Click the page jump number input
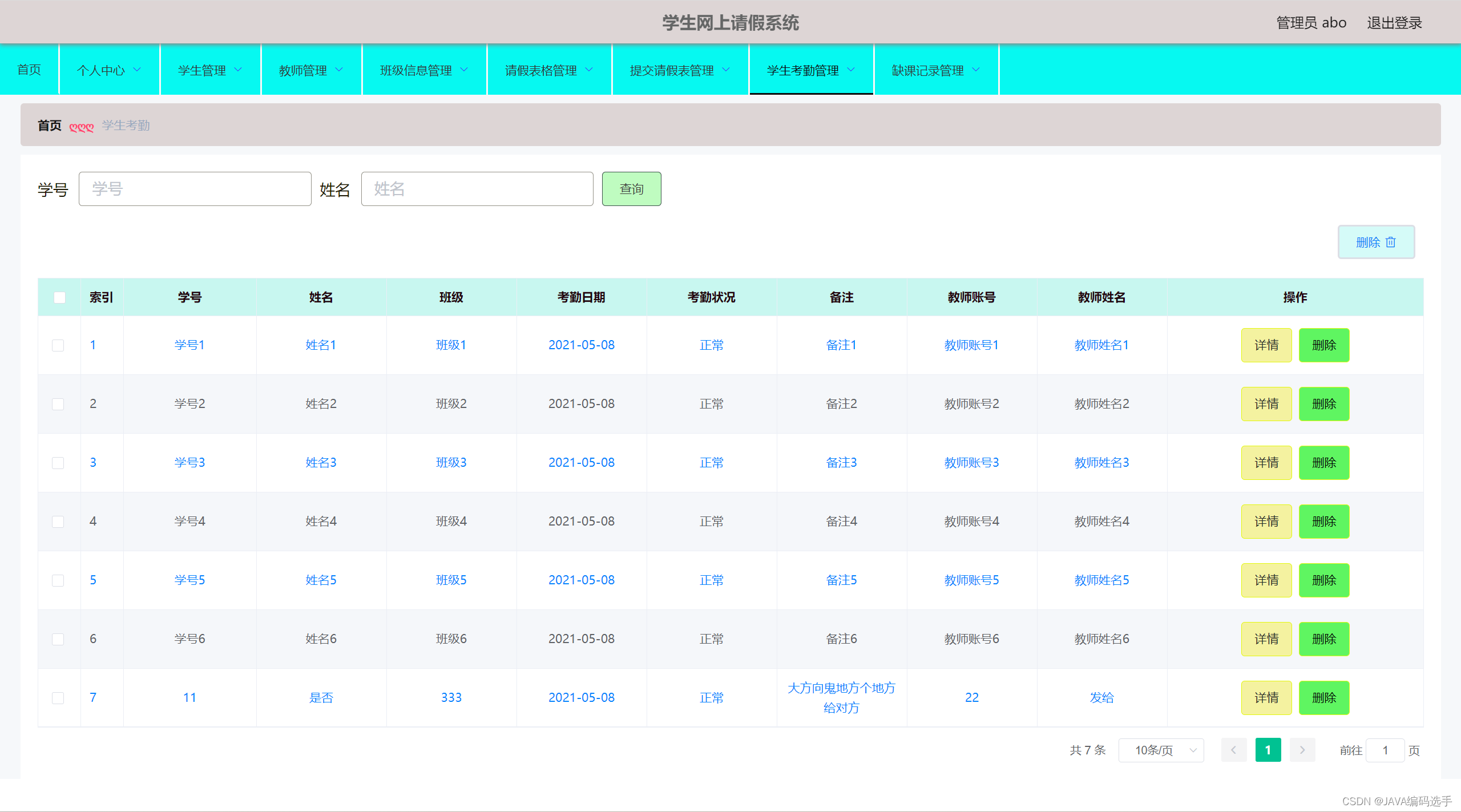Image resolution: width=1461 pixels, height=812 pixels. [1385, 750]
